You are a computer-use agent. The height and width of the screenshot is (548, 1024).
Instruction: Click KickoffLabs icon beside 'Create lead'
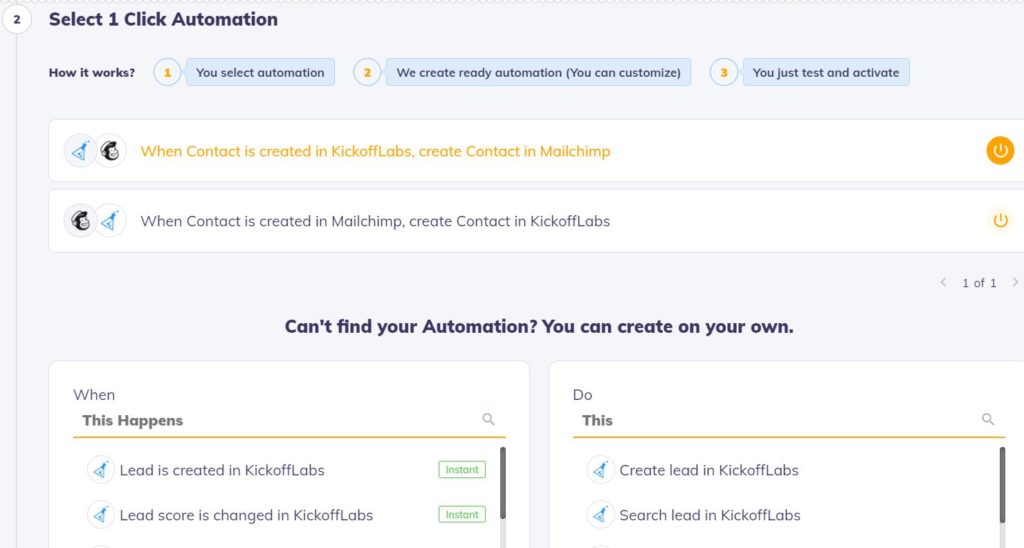[x=600, y=470]
